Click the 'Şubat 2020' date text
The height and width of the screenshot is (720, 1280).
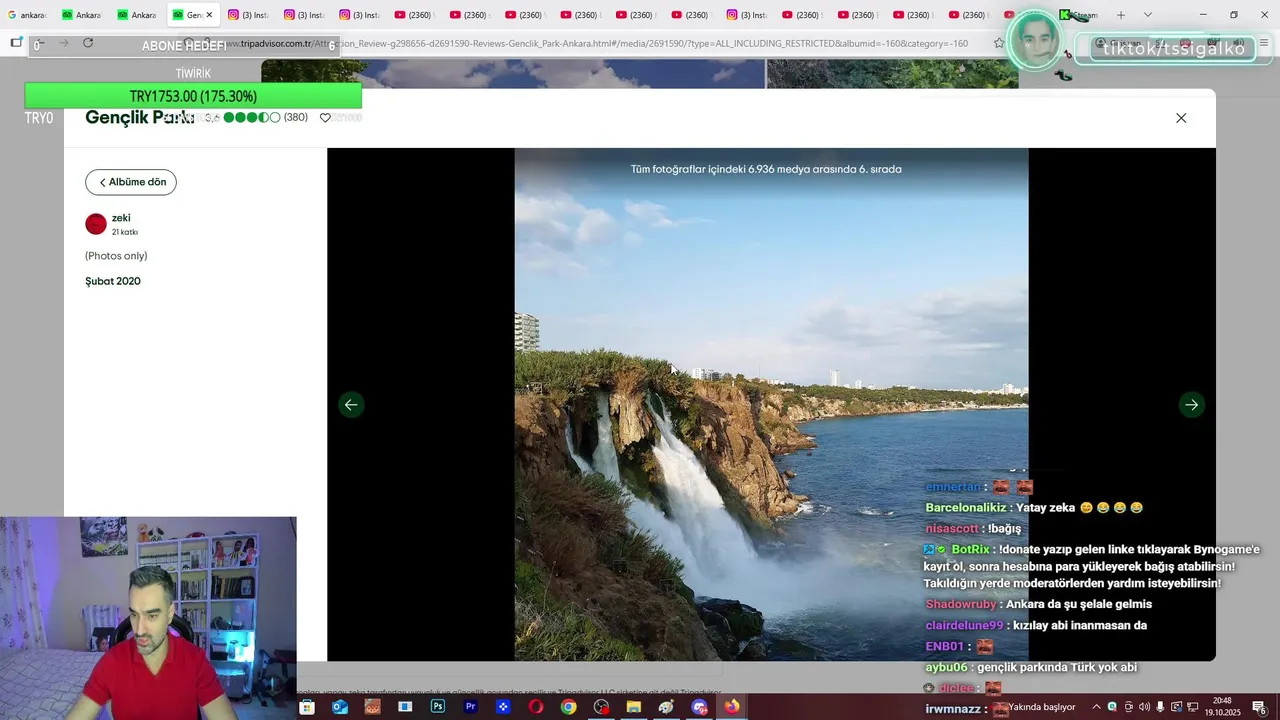coord(113,281)
